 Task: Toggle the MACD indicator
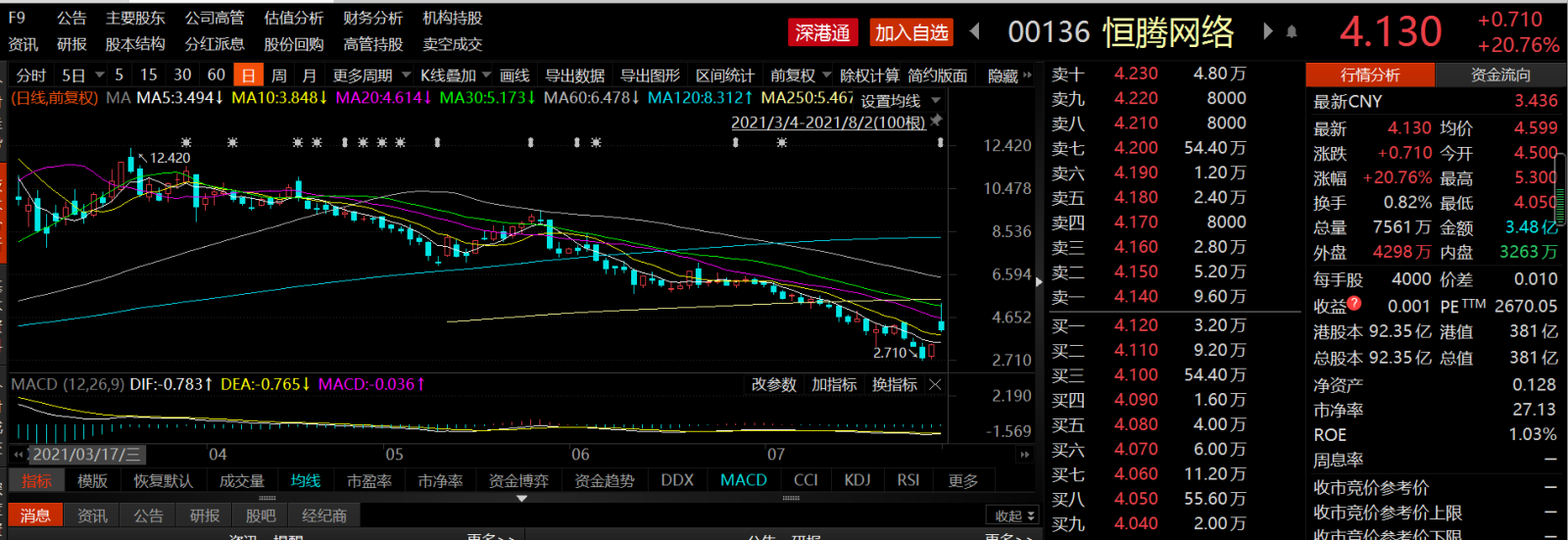coord(744,480)
